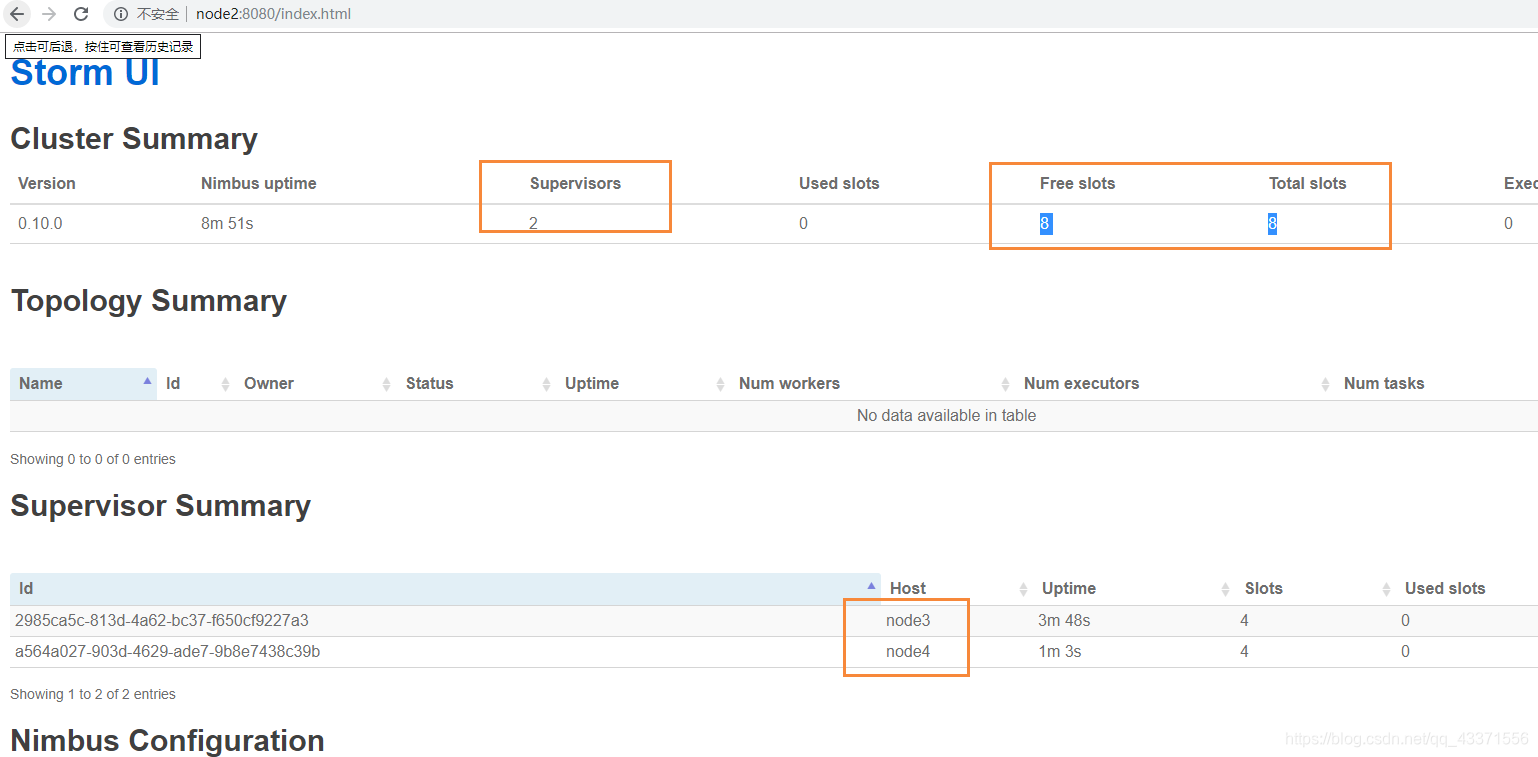Image resolution: width=1538 pixels, height=757 pixels.
Task: Sort topology table by Num workers
Action: [872, 384]
